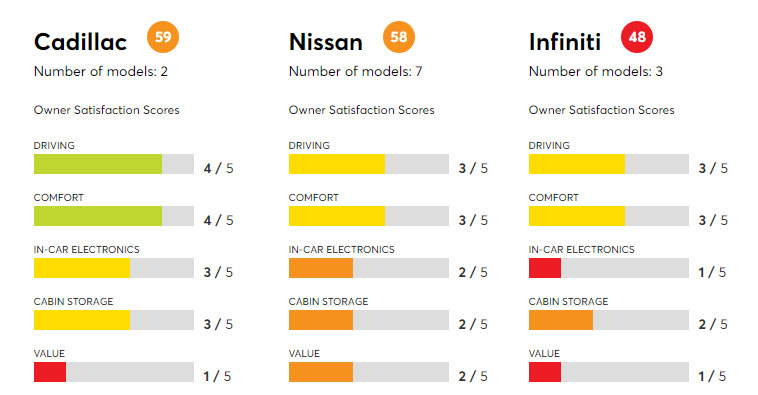Image resolution: width=758 pixels, height=395 pixels.
Task: Click Infiniti's red Value score bar
Action: click(545, 372)
